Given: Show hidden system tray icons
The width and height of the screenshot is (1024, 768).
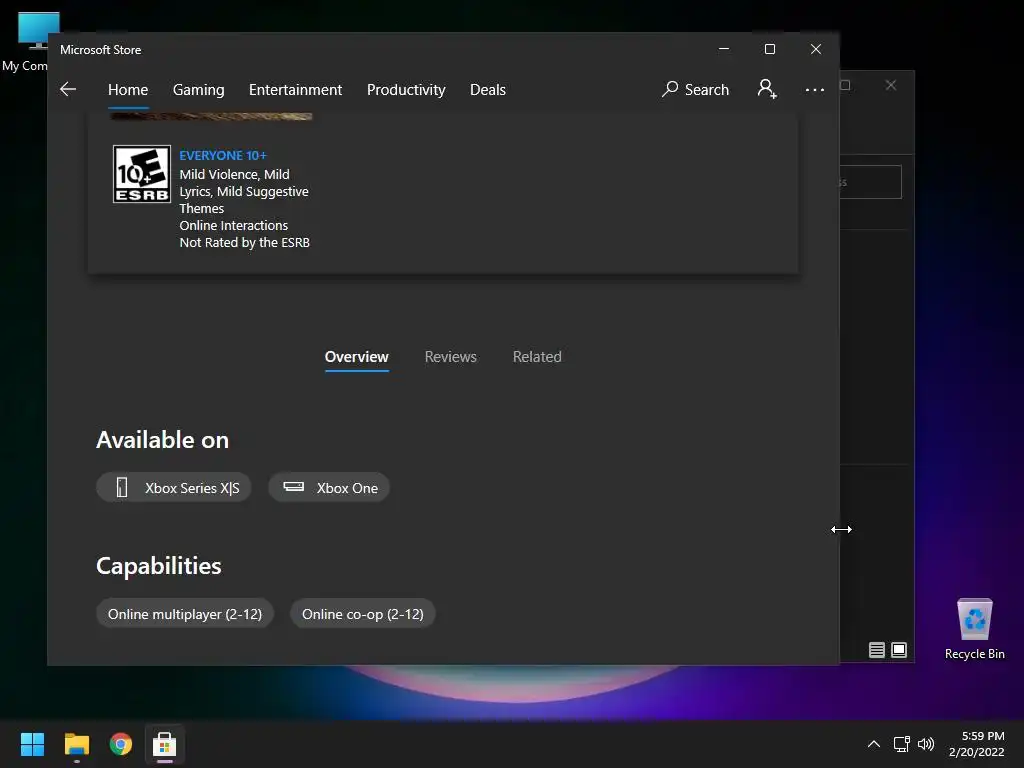Looking at the screenshot, I should point(874,744).
